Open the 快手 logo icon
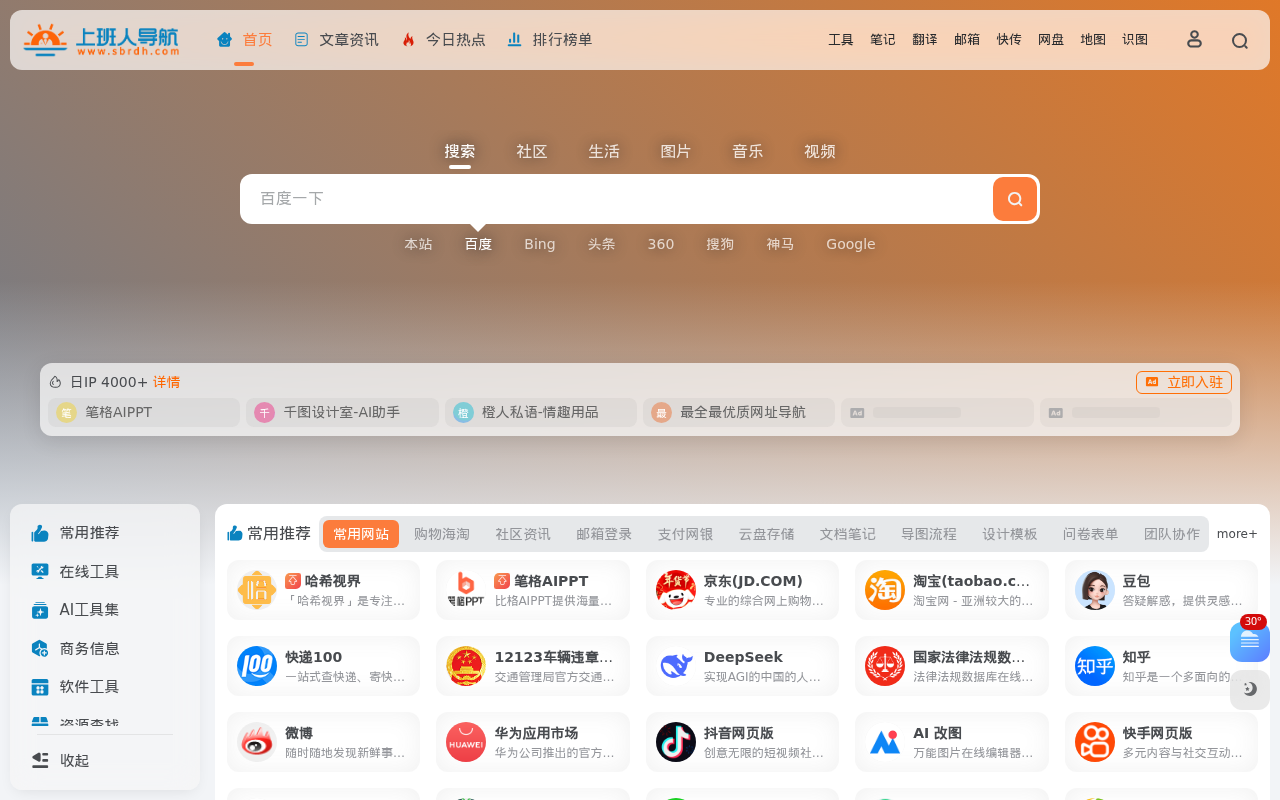 [1095, 742]
